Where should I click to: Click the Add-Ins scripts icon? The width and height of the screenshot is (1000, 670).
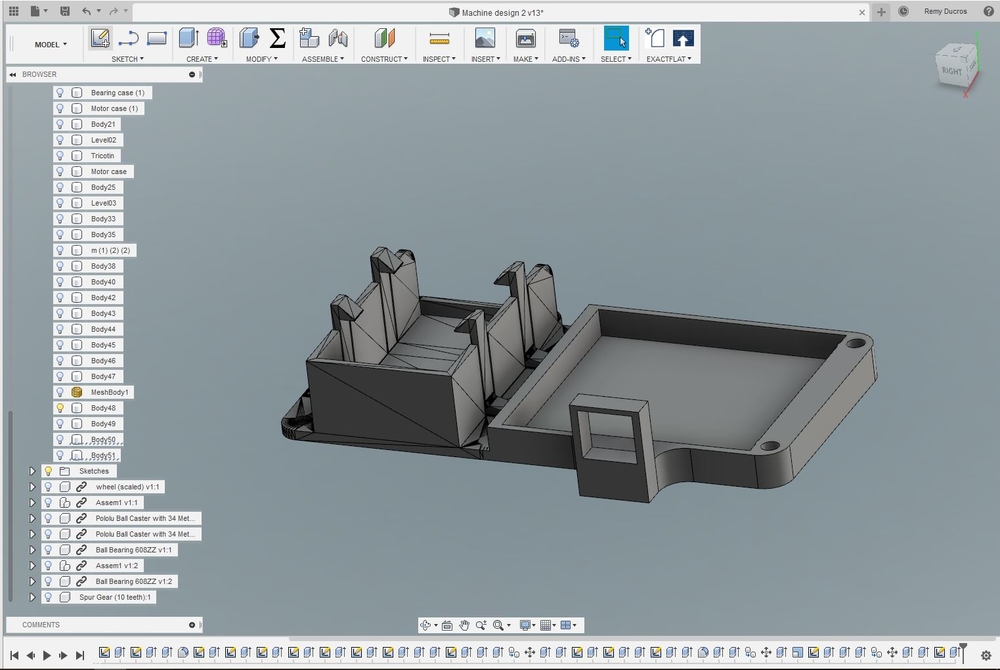coord(568,38)
